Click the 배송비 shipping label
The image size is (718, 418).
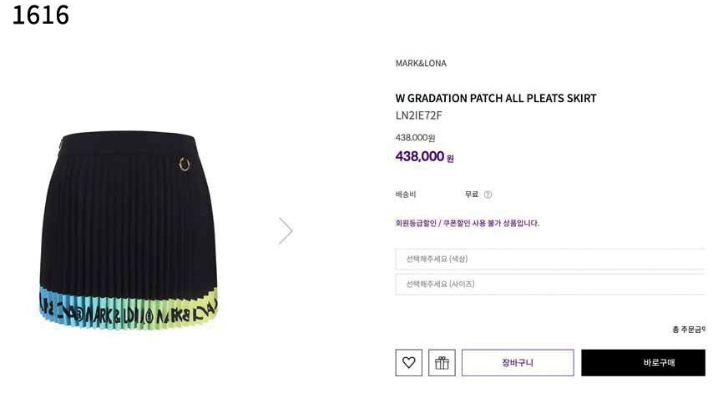(x=406, y=195)
